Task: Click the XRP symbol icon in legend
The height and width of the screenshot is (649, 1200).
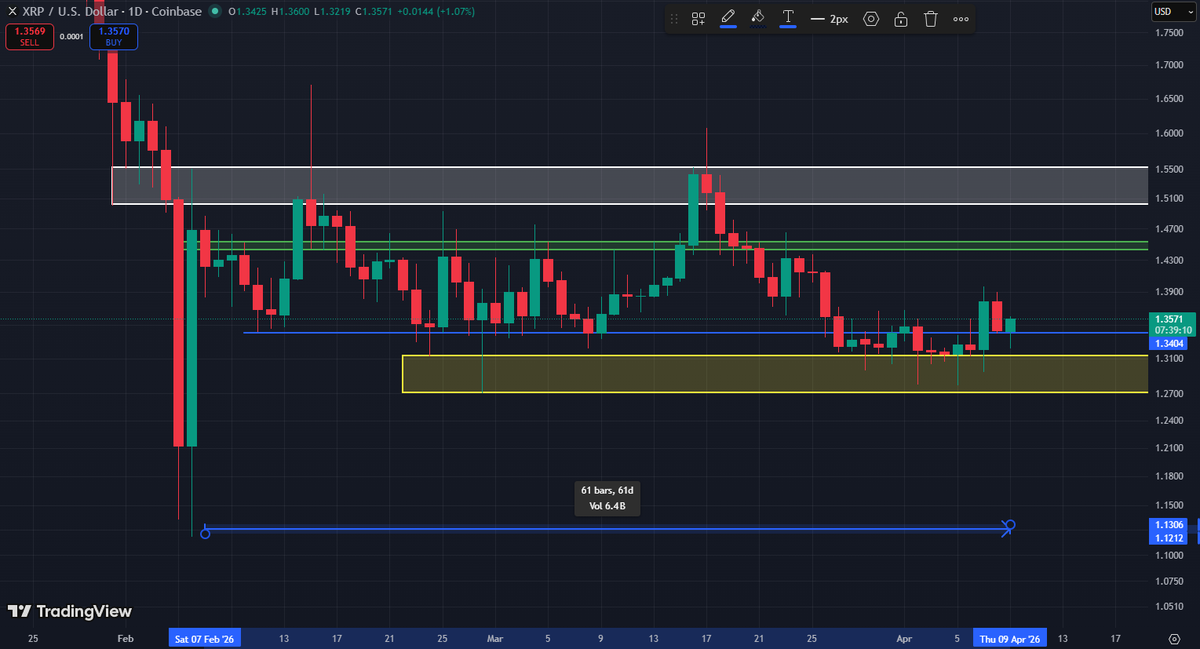Action: tap(11, 11)
